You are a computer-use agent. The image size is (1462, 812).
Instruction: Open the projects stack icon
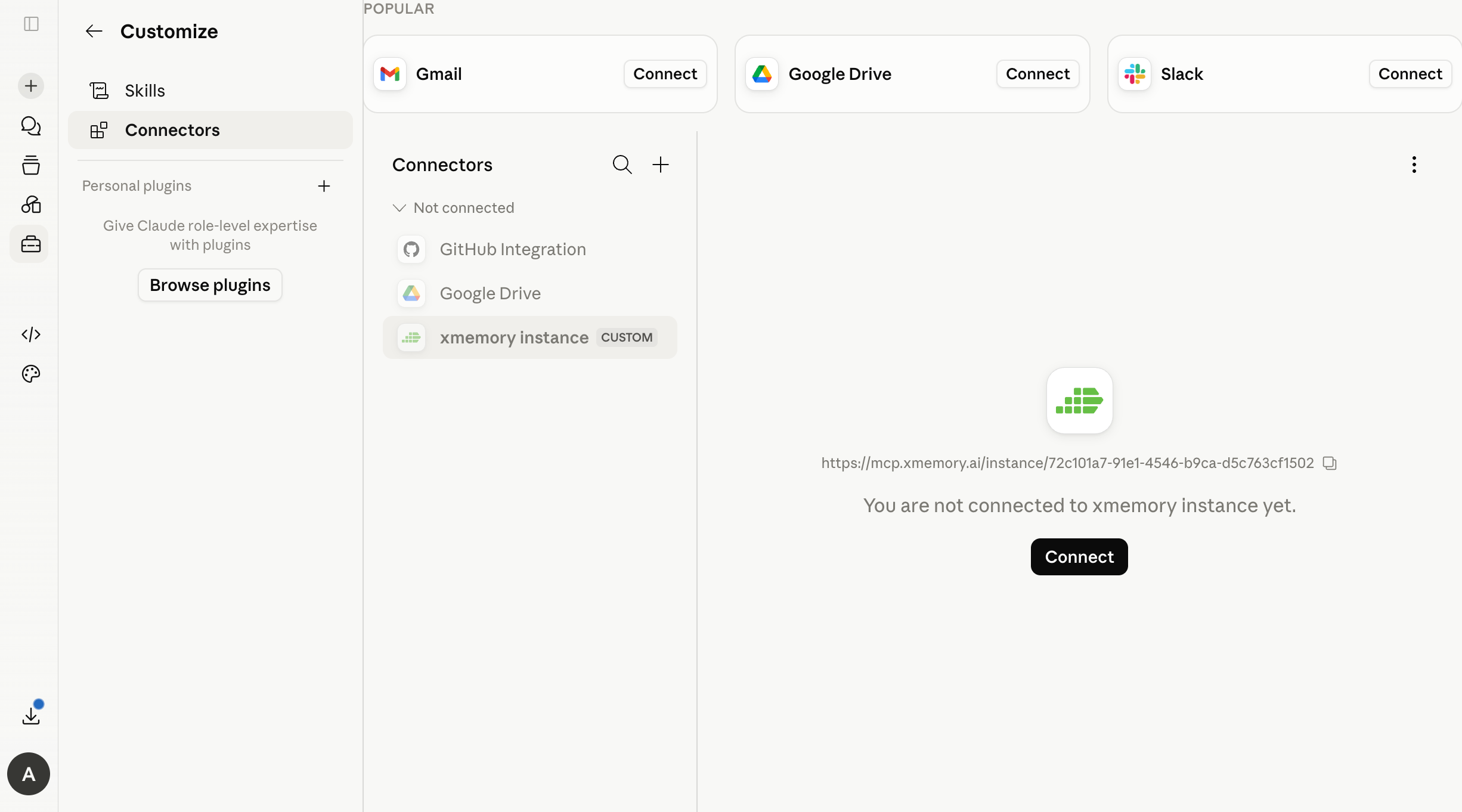coord(31,165)
